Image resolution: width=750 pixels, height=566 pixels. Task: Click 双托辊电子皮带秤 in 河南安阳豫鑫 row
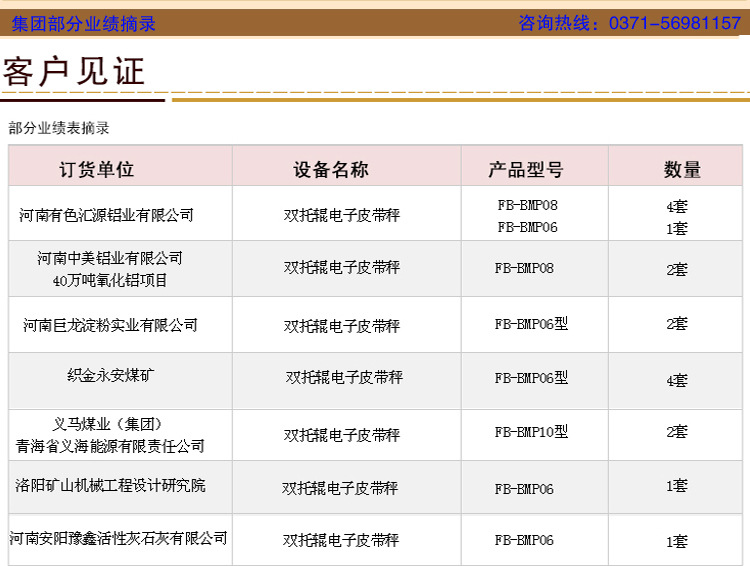(x=341, y=540)
